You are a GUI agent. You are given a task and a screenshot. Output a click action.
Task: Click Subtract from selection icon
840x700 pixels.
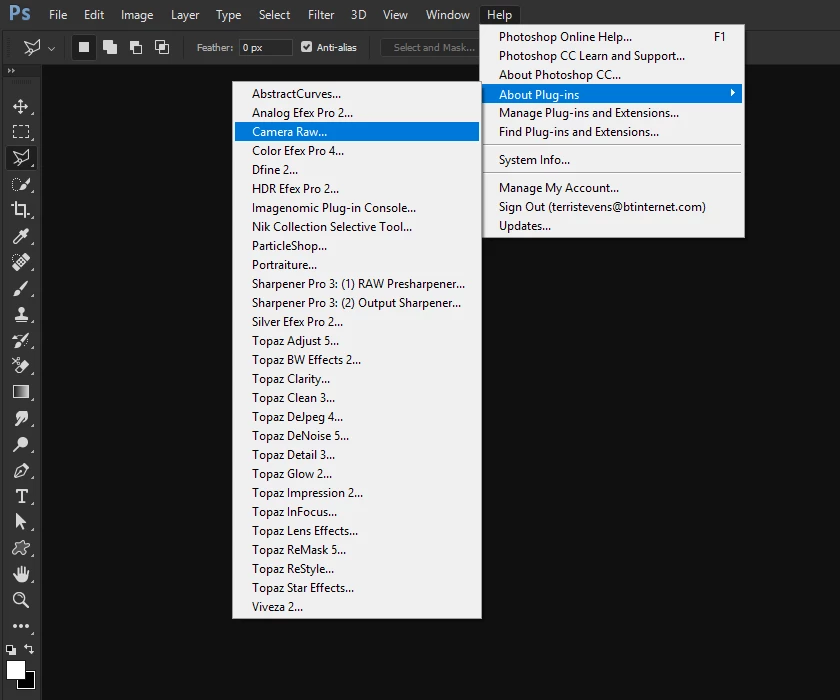136,47
